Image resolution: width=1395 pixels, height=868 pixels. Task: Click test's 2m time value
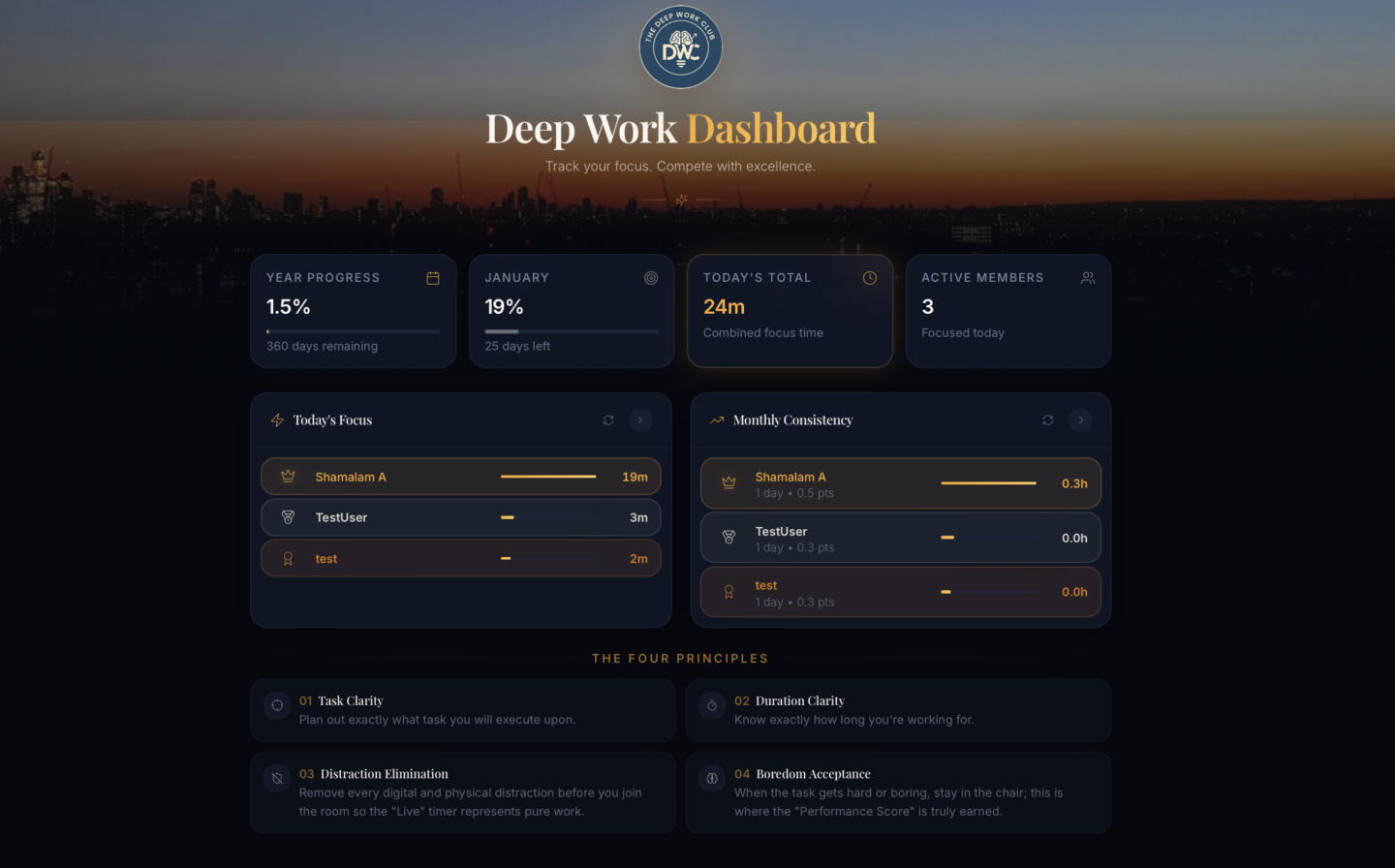coord(638,559)
